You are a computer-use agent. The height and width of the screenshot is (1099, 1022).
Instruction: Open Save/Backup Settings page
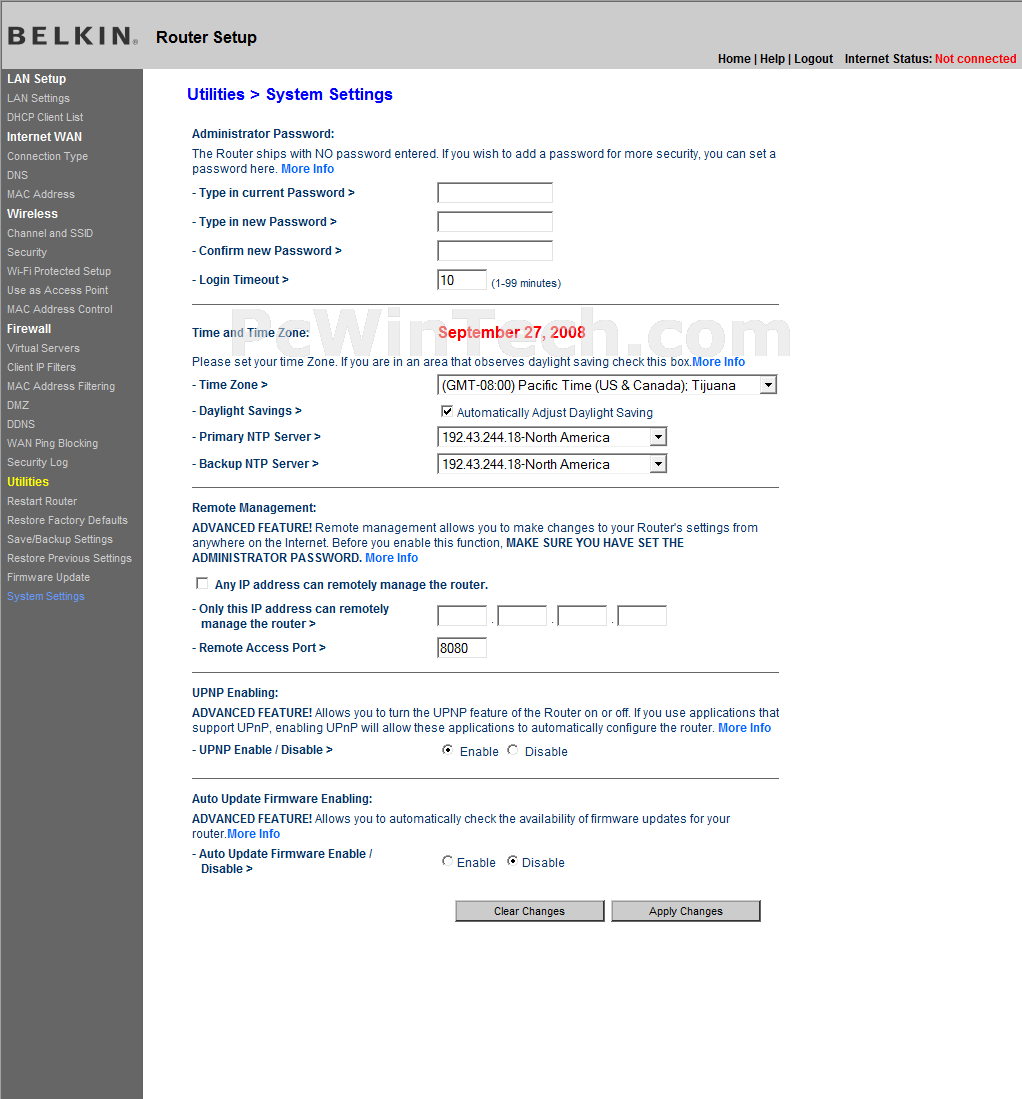[x=60, y=539]
